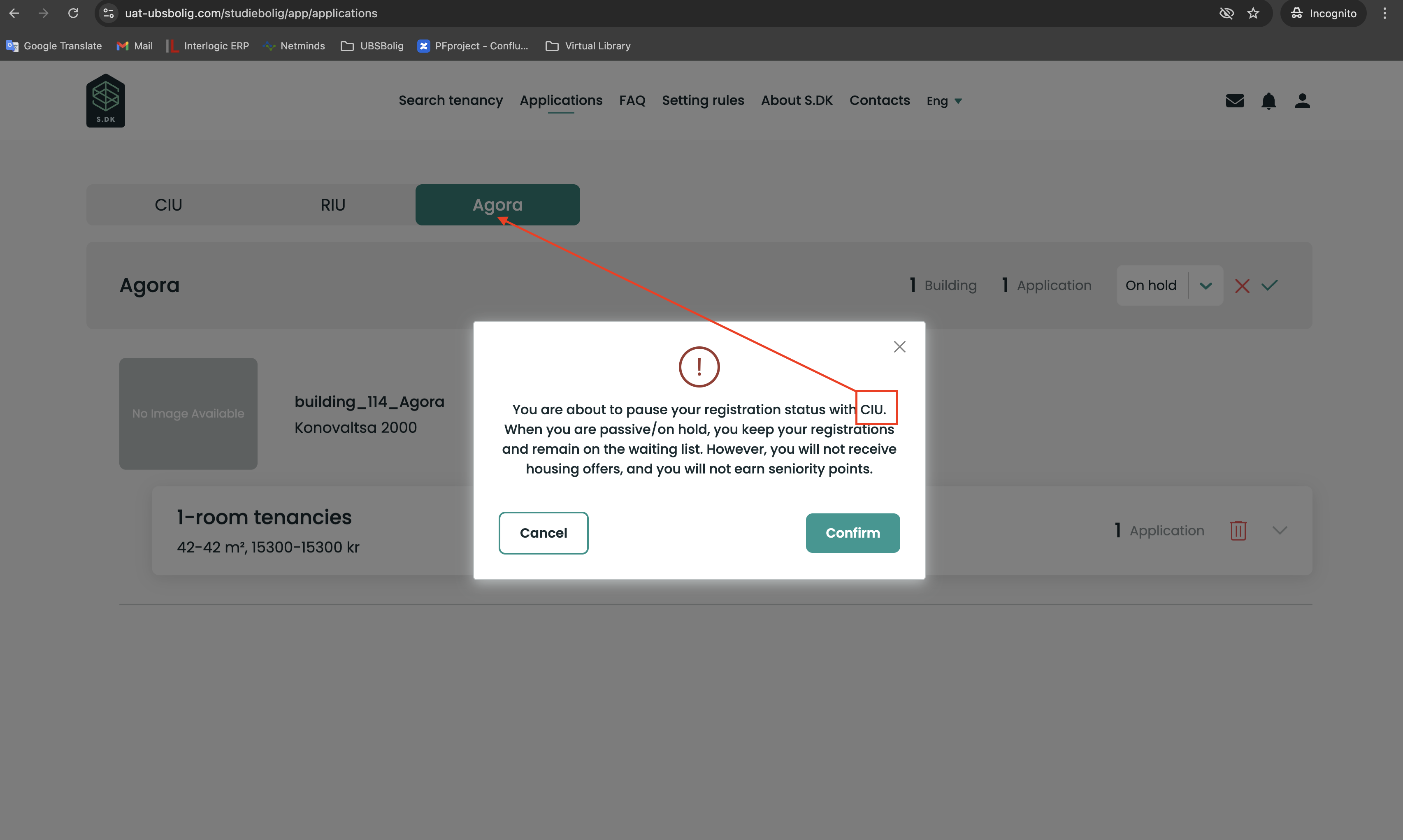1403x840 pixels.
Task: Open Virtual Library bookmark folder
Action: click(x=588, y=46)
